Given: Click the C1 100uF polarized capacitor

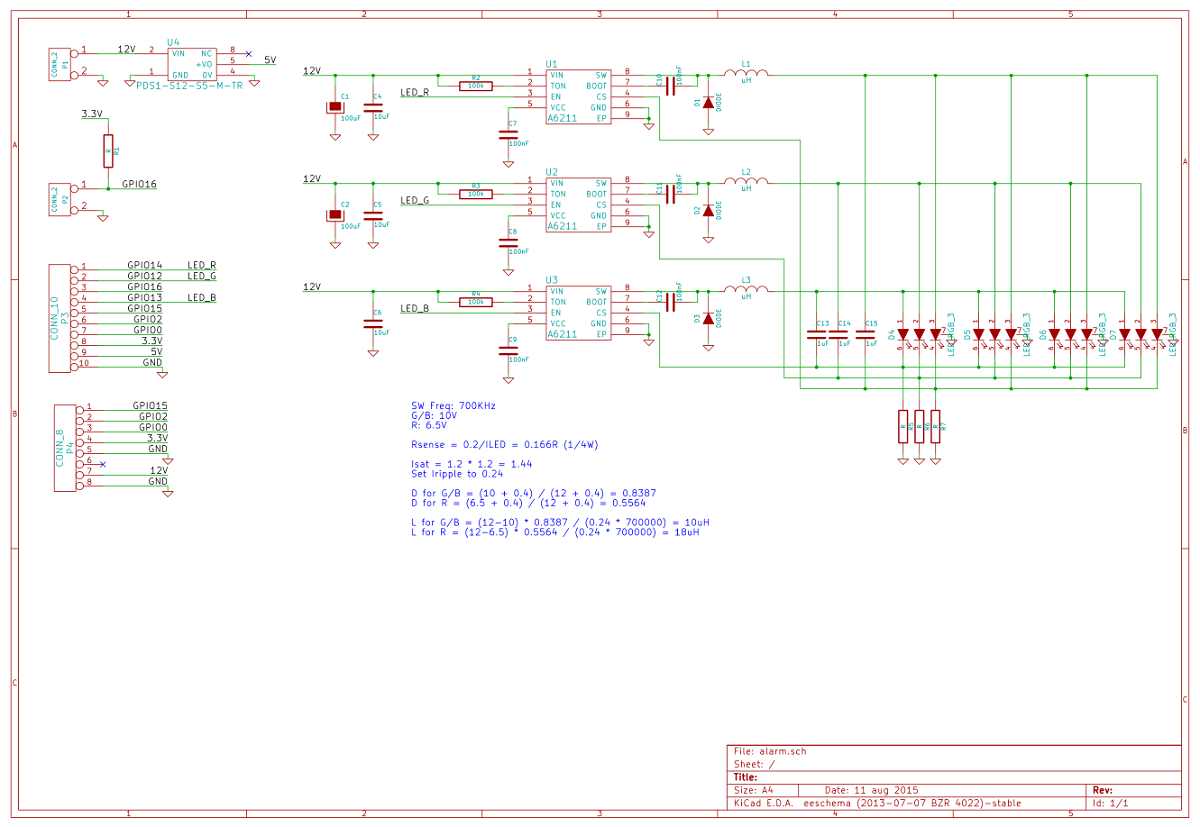Looking at the screenshot, I should tap(334, 108).
